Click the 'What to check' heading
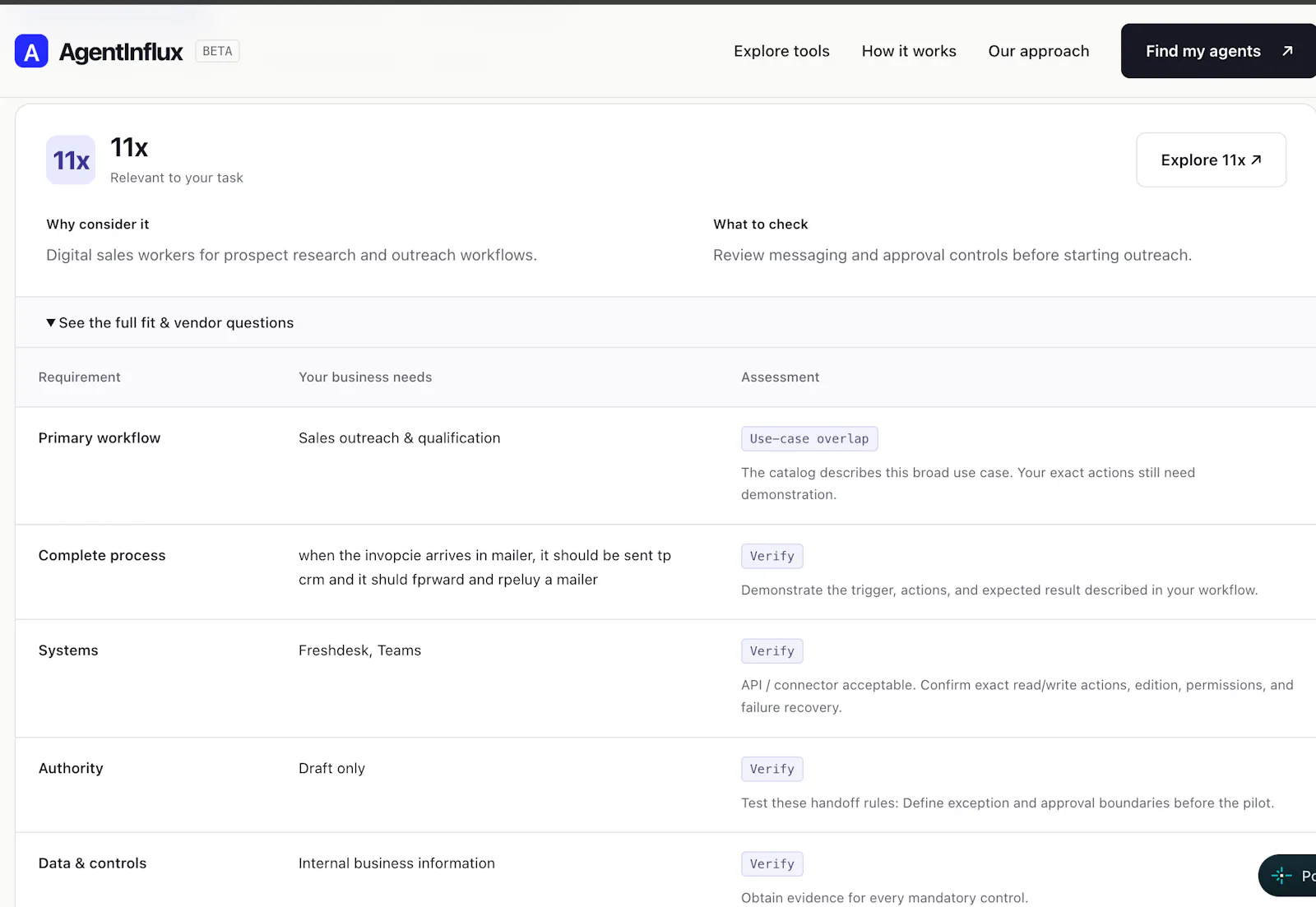Screen dimensions: 1316x907 pos(761,224)
